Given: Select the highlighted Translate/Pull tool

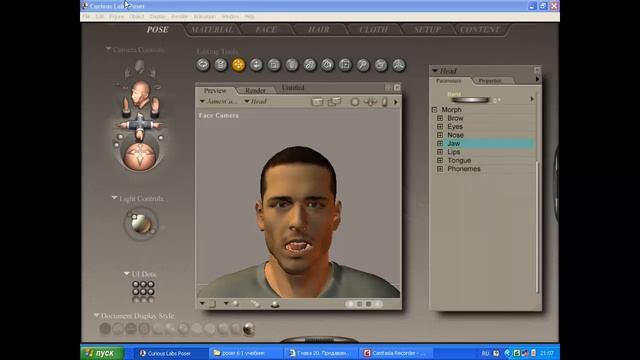Looking at the screenshot, I should pyautogui.click(x=238, y=65).
